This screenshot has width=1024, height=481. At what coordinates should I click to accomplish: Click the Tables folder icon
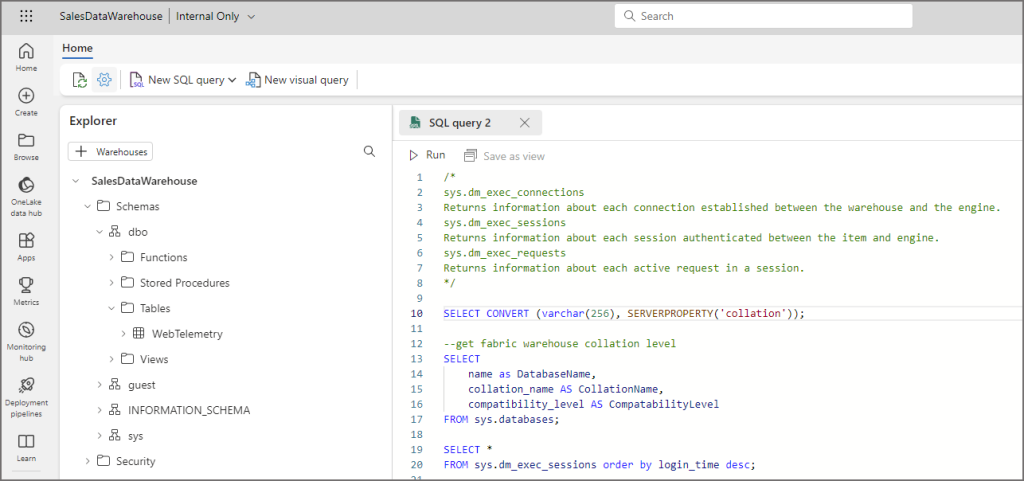(x=127, y=308)
